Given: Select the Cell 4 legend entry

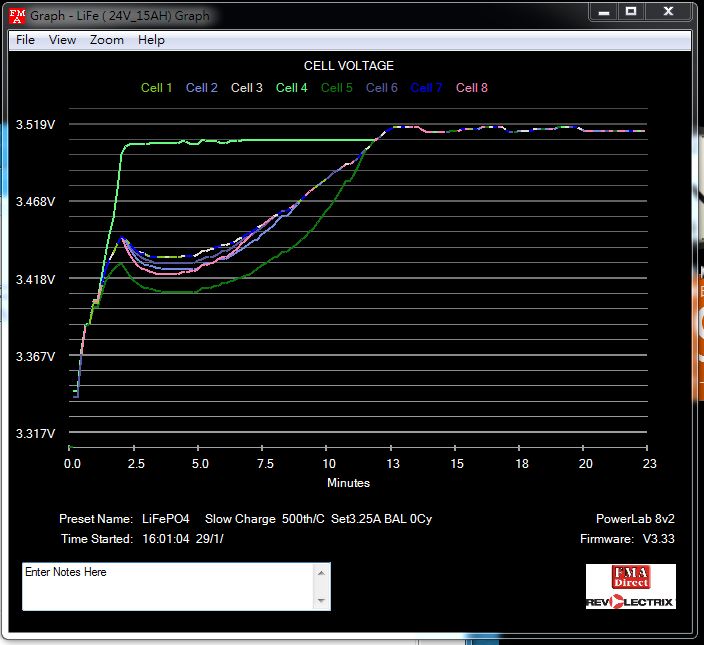Looking at the screenshot, I should click(x=291, y=88).
